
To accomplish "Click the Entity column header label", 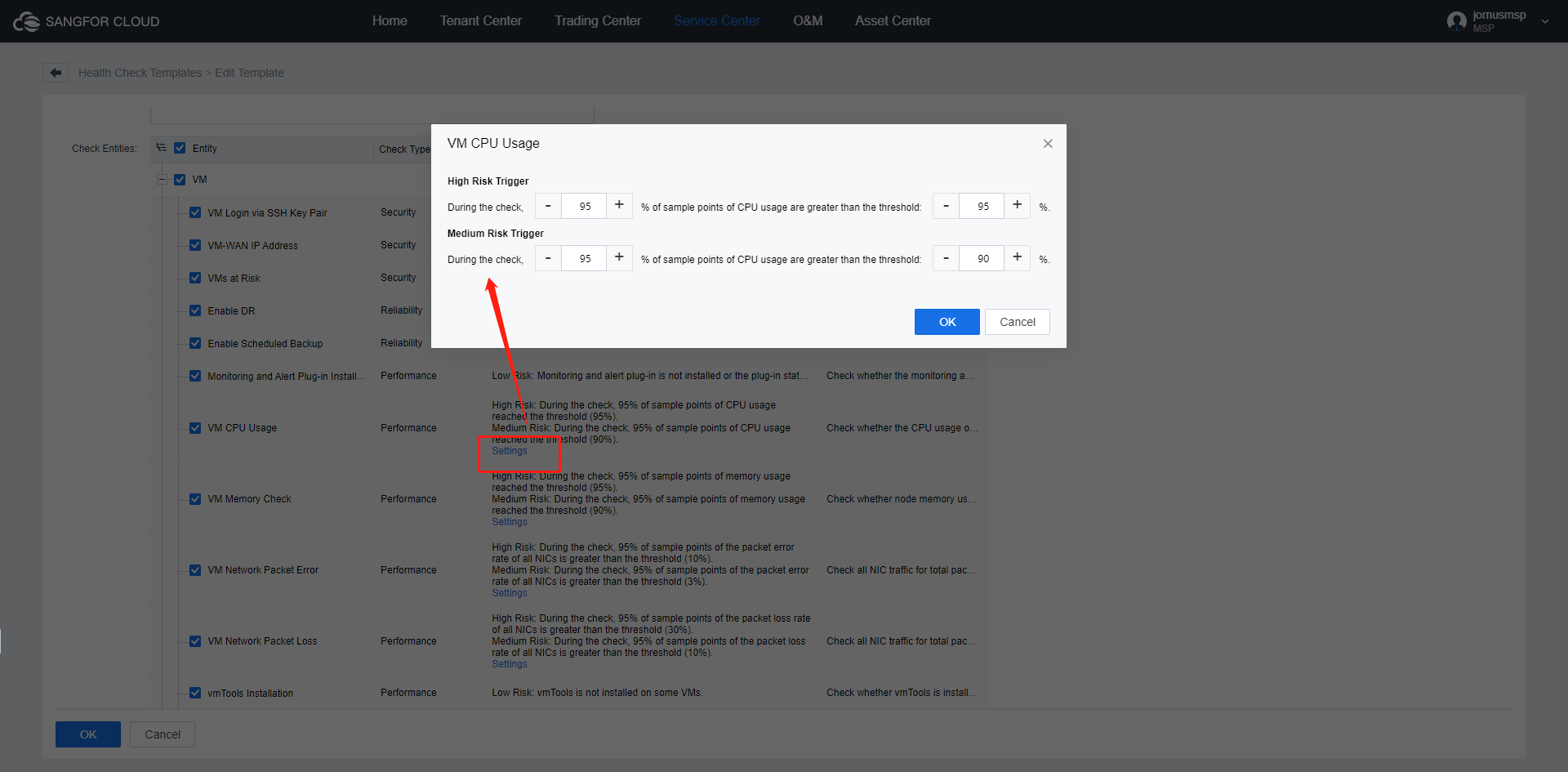I will pyautogui.click(x=205, y=148).
